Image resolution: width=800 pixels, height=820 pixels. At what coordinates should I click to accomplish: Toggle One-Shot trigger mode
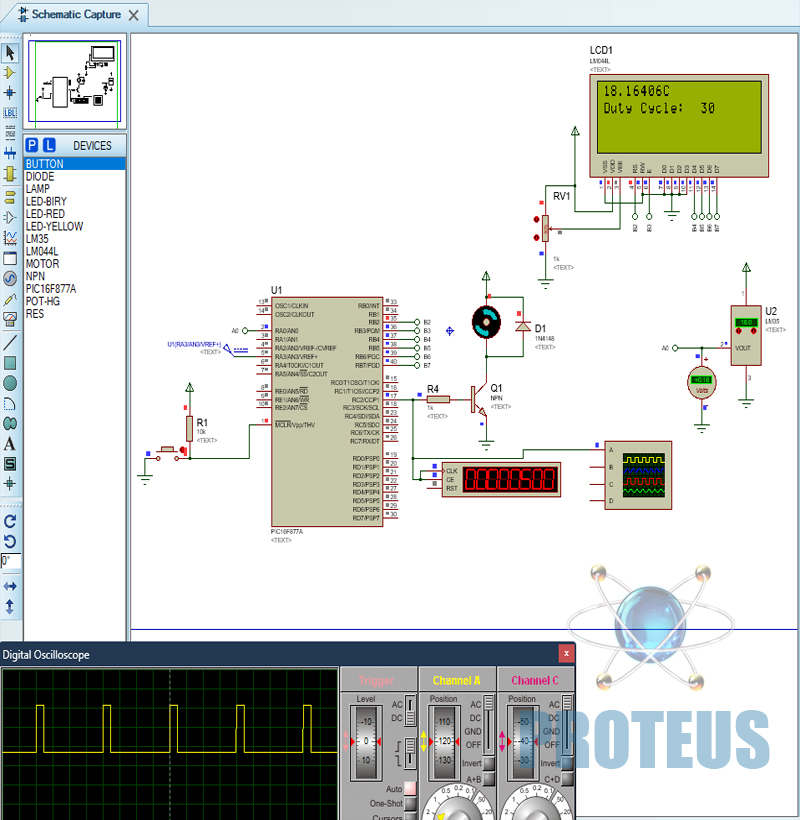[410, 804]
